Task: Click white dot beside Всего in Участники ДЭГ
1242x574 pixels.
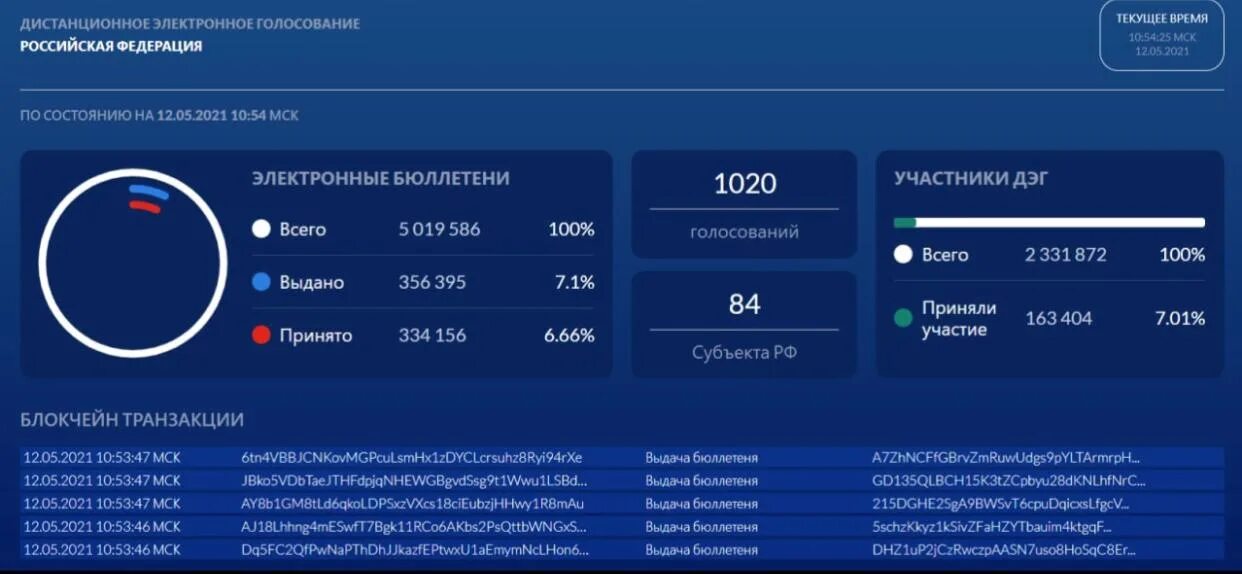Action: 903,254
